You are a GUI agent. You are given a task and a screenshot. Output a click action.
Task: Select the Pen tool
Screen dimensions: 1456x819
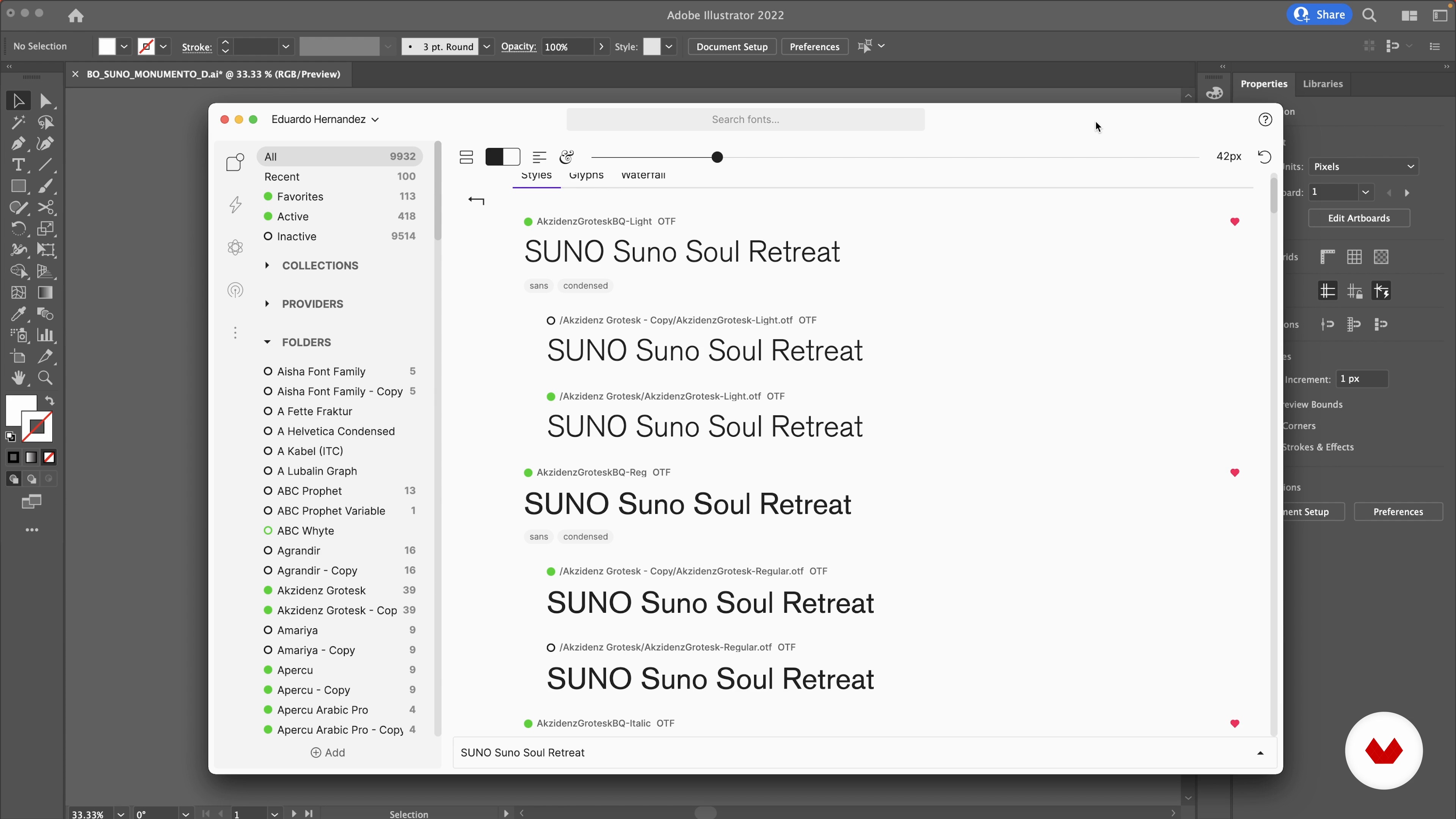click(18, 144)
